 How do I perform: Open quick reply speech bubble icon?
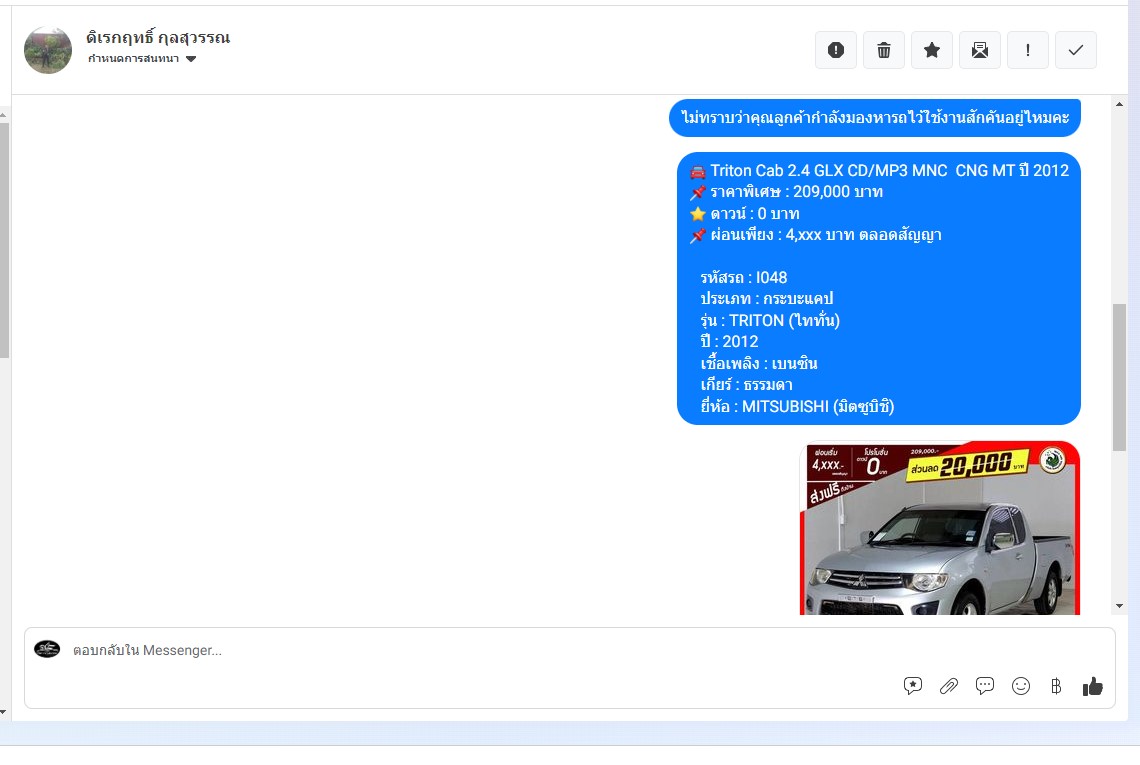(984, 686)
